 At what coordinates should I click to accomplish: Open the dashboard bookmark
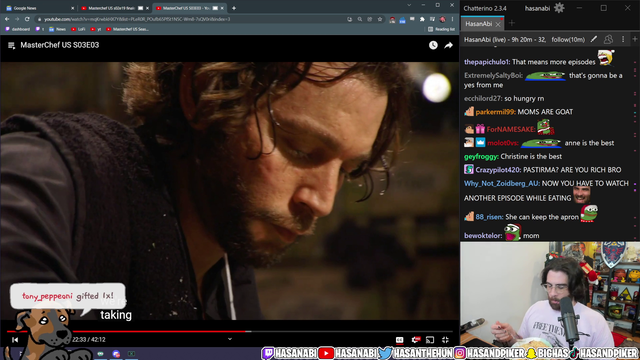[18, 29]
